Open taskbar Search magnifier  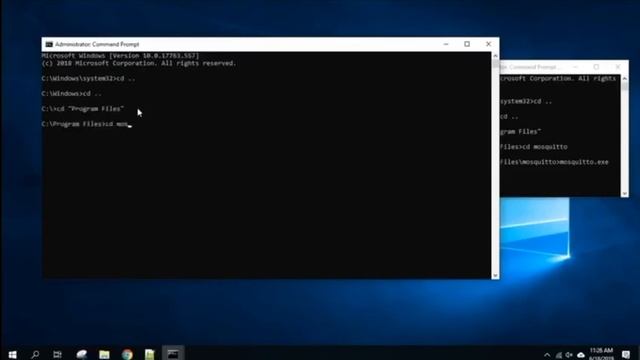coord(35,354)
